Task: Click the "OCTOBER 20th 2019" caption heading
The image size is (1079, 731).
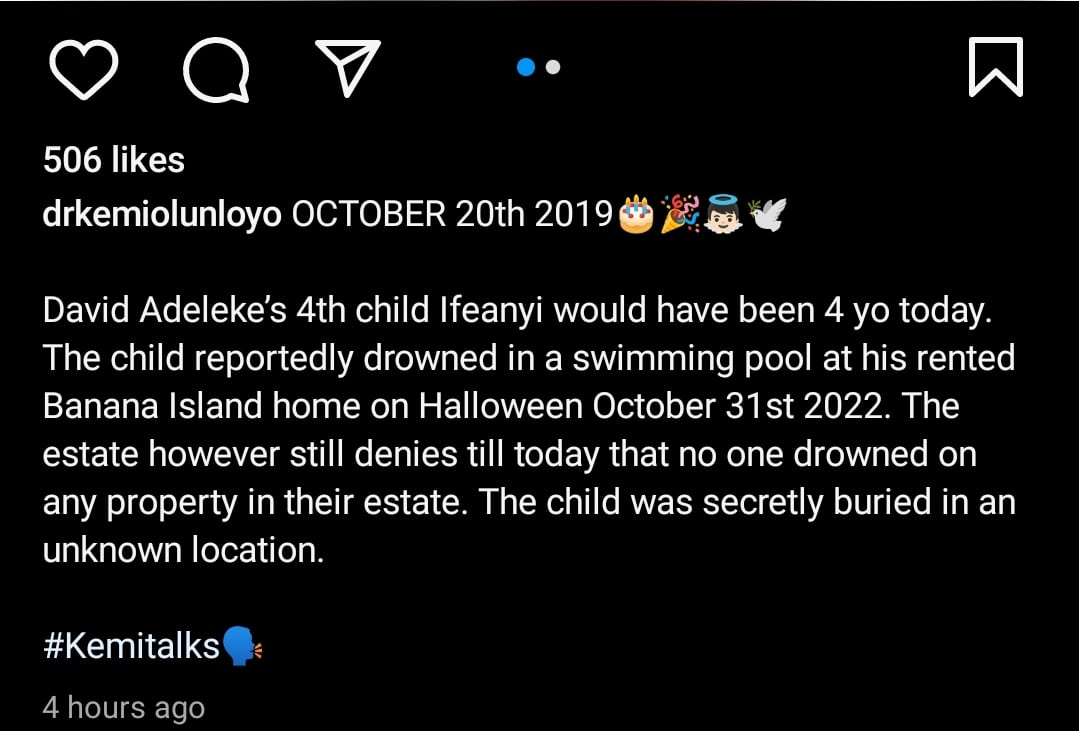Action: point(451,215)
